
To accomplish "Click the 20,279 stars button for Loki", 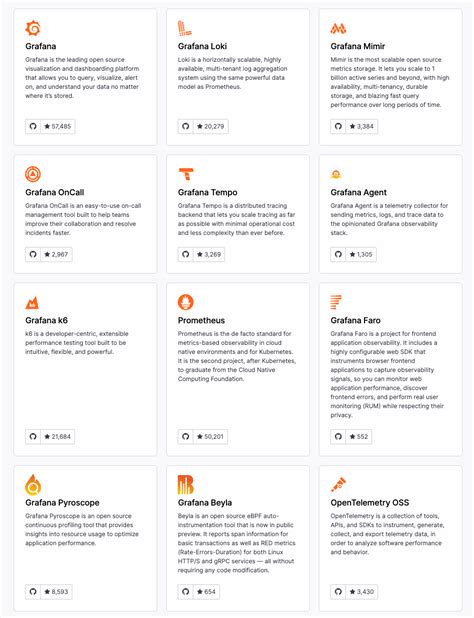I will click(x=211, y=127).
